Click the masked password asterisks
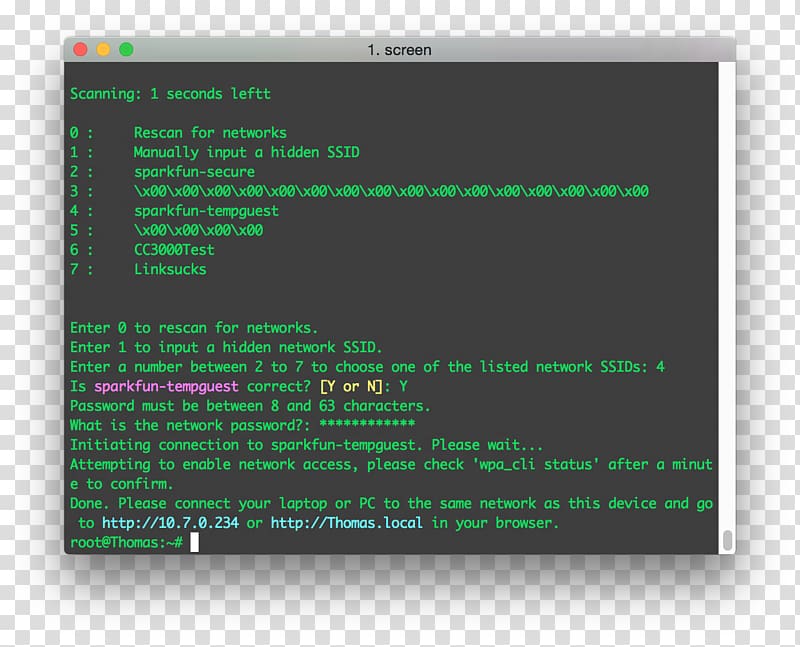 tap(367, 424)
